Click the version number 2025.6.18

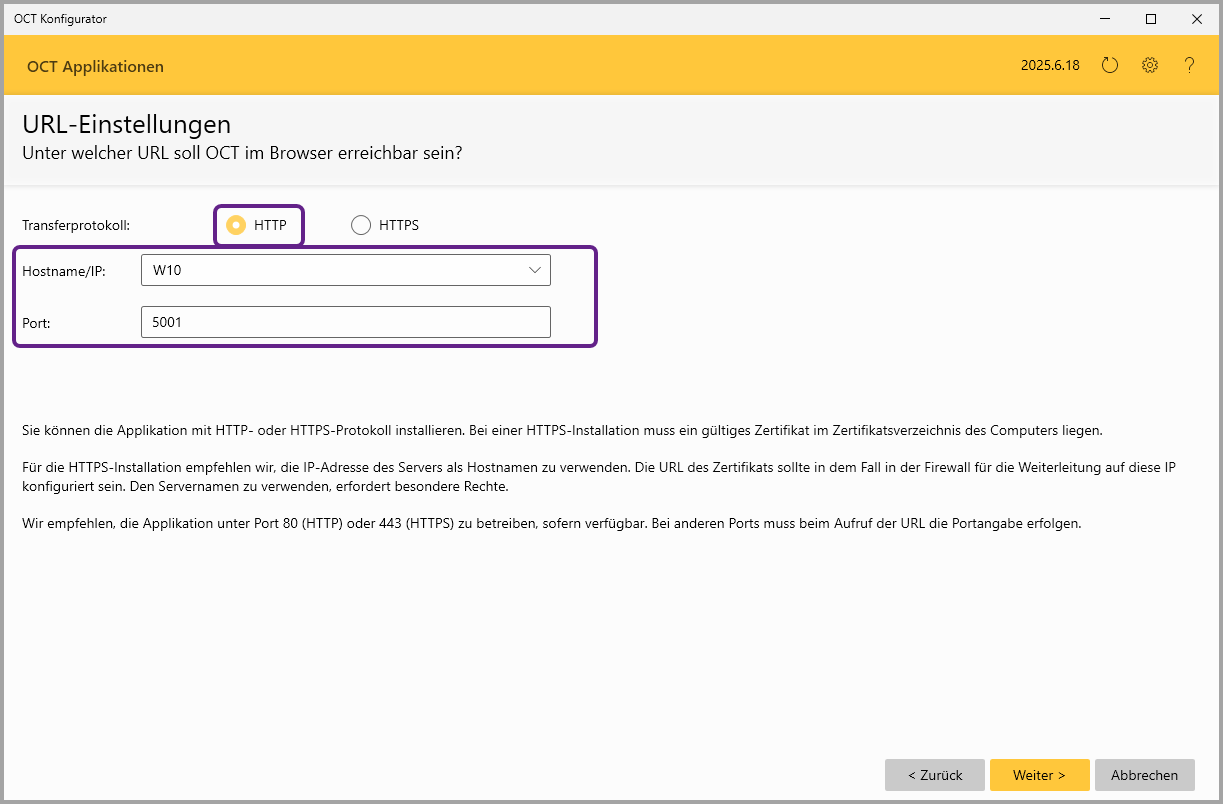tap(1050, 66)
